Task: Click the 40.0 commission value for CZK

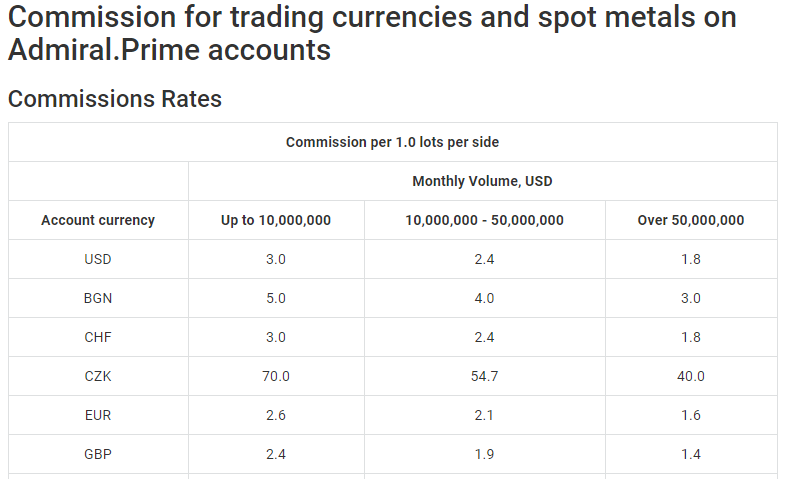Action: pos(691,376)
